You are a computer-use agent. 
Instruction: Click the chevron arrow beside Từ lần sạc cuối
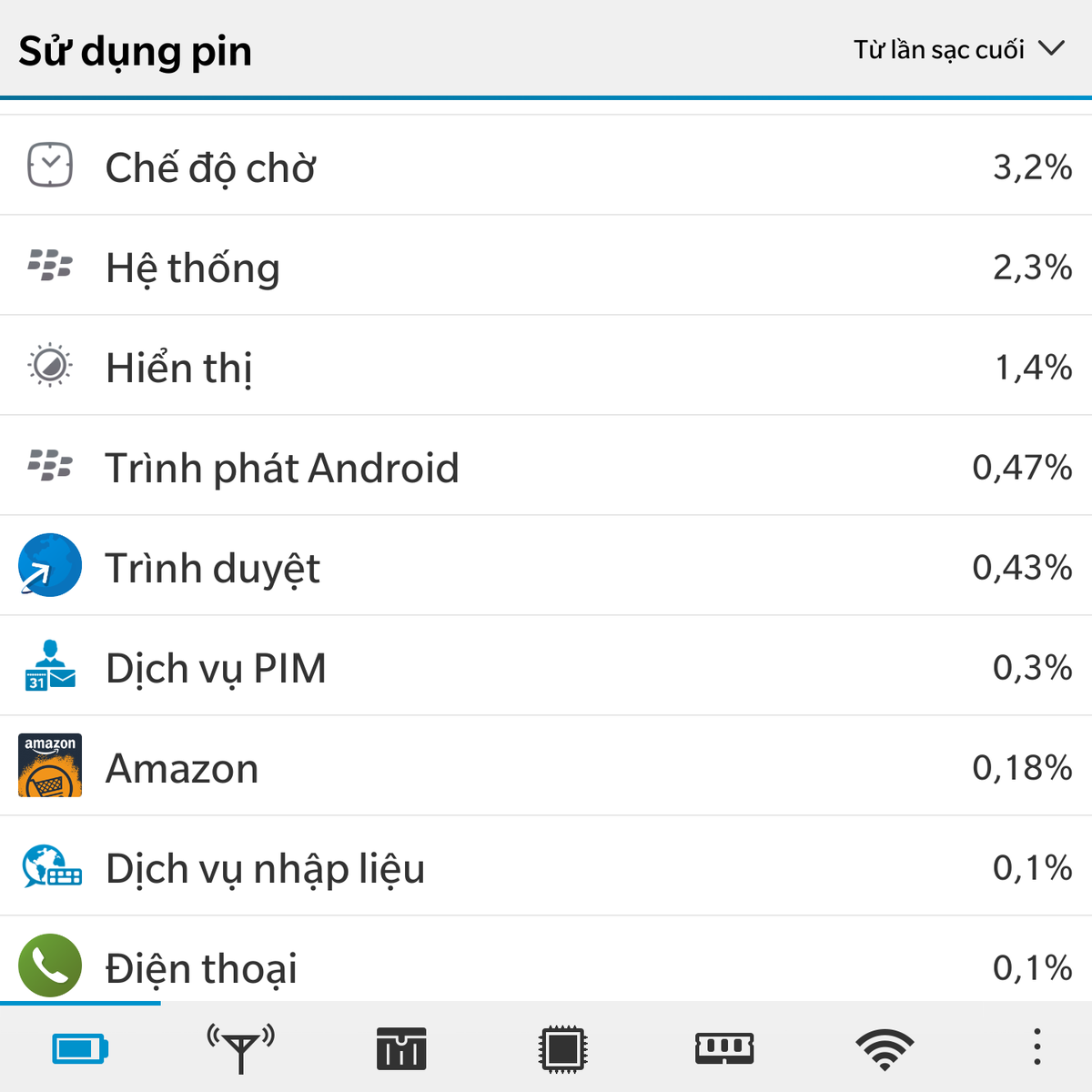[1051, 48]
